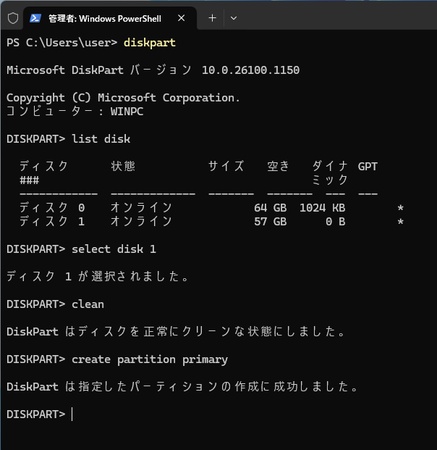Open the new tab profile dropdown arrow
The height and width of the screenshot is (450, 437).
pos(234,18)
